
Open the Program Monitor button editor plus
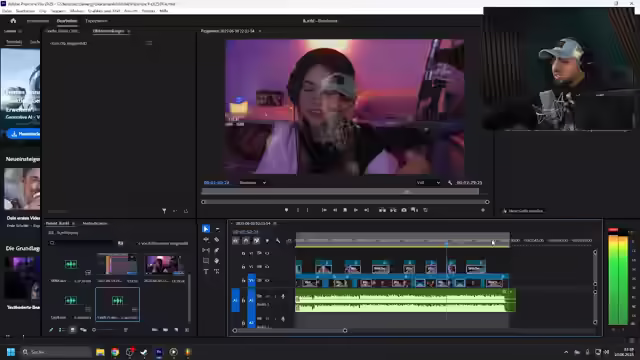click(x=483, y=210)
